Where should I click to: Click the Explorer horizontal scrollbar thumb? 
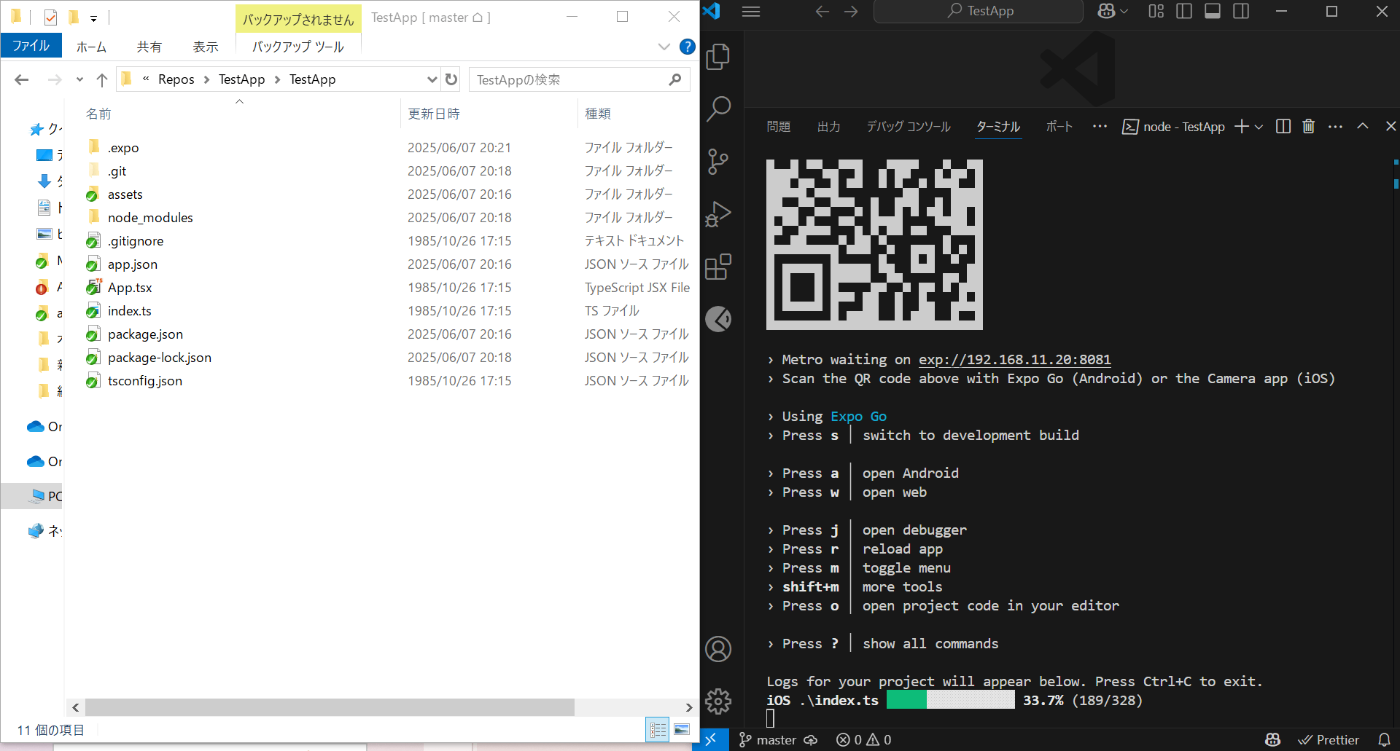tap(328, 707)
